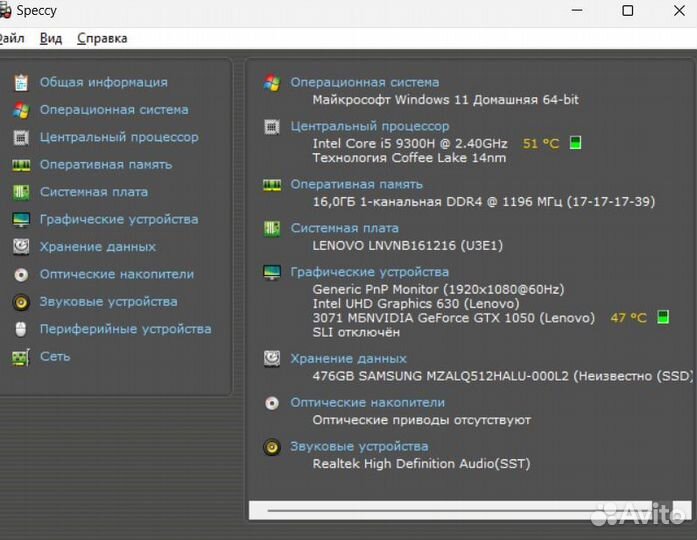
Task: Open Оперативная память heading link in summary
Action: (x=357, y=184)
